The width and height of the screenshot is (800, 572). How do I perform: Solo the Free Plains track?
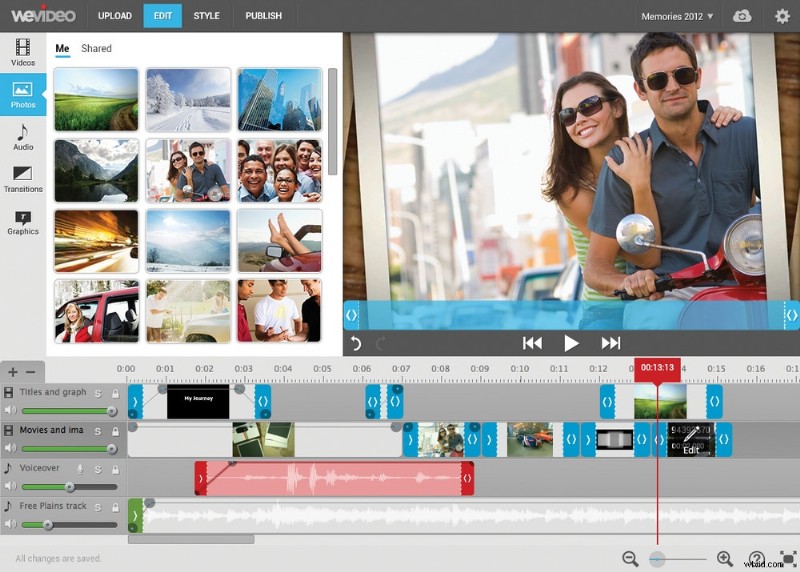[x=98, y=508]
